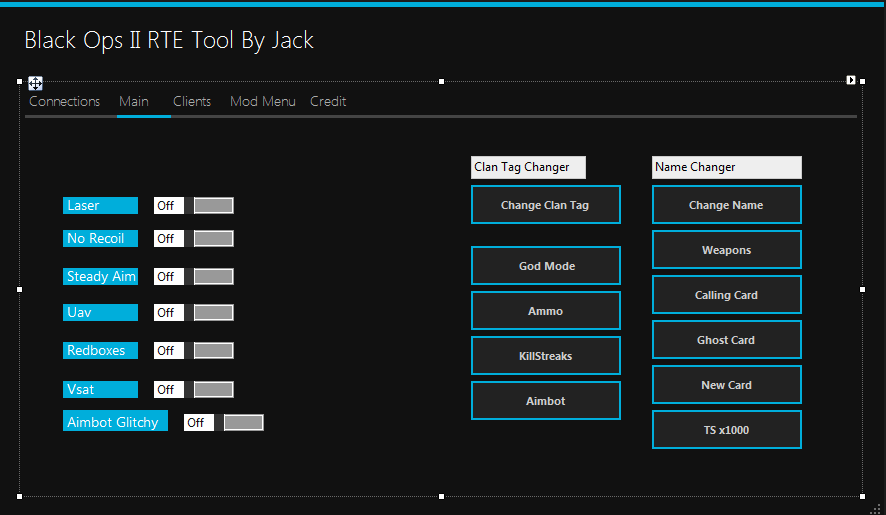Toggle the No Recoil switch
Image resolution: width=886 pixels, height=515 pixels.
[x=193, y=239]
